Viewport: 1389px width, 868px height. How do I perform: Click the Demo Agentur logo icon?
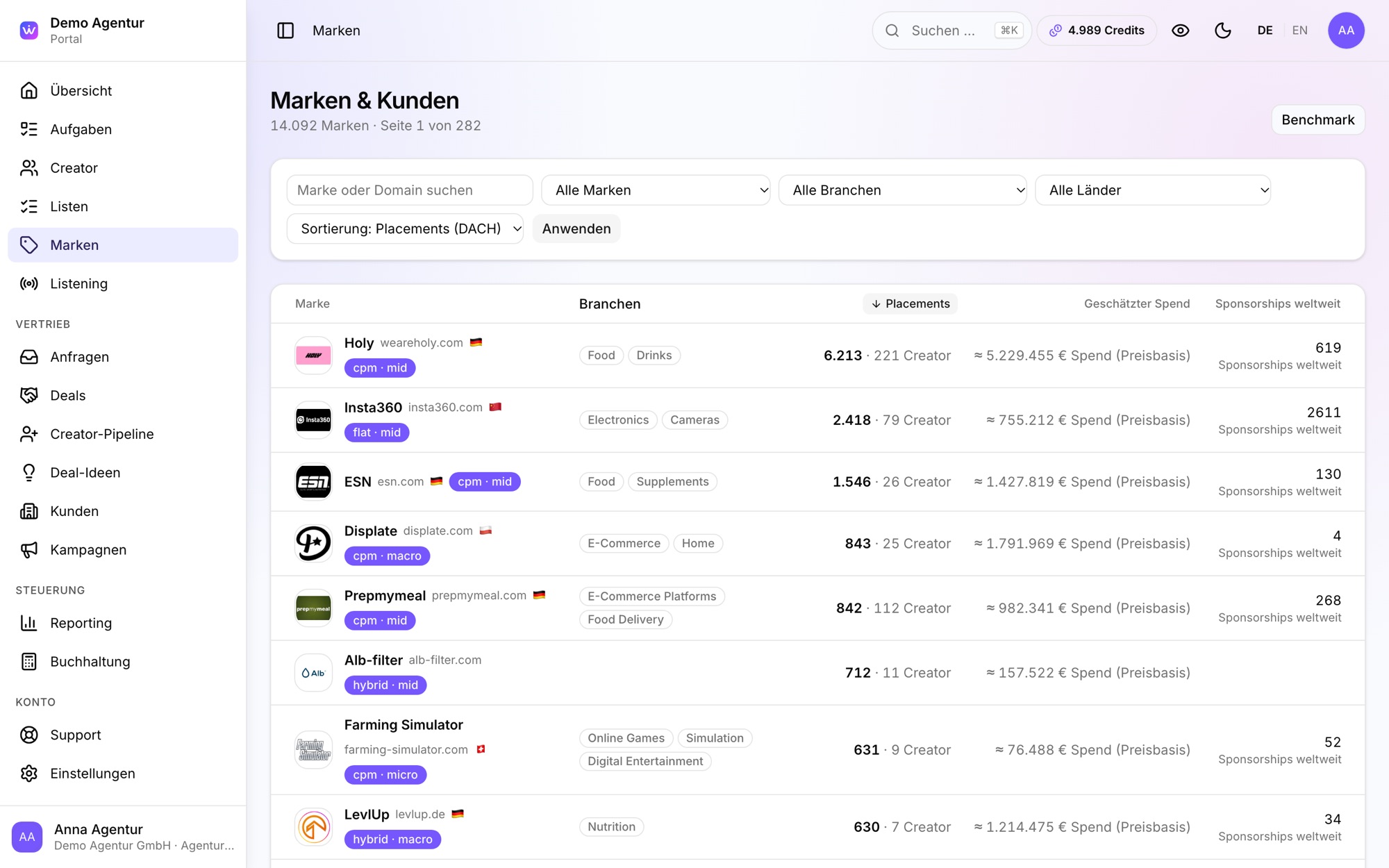tap(28, 31)
